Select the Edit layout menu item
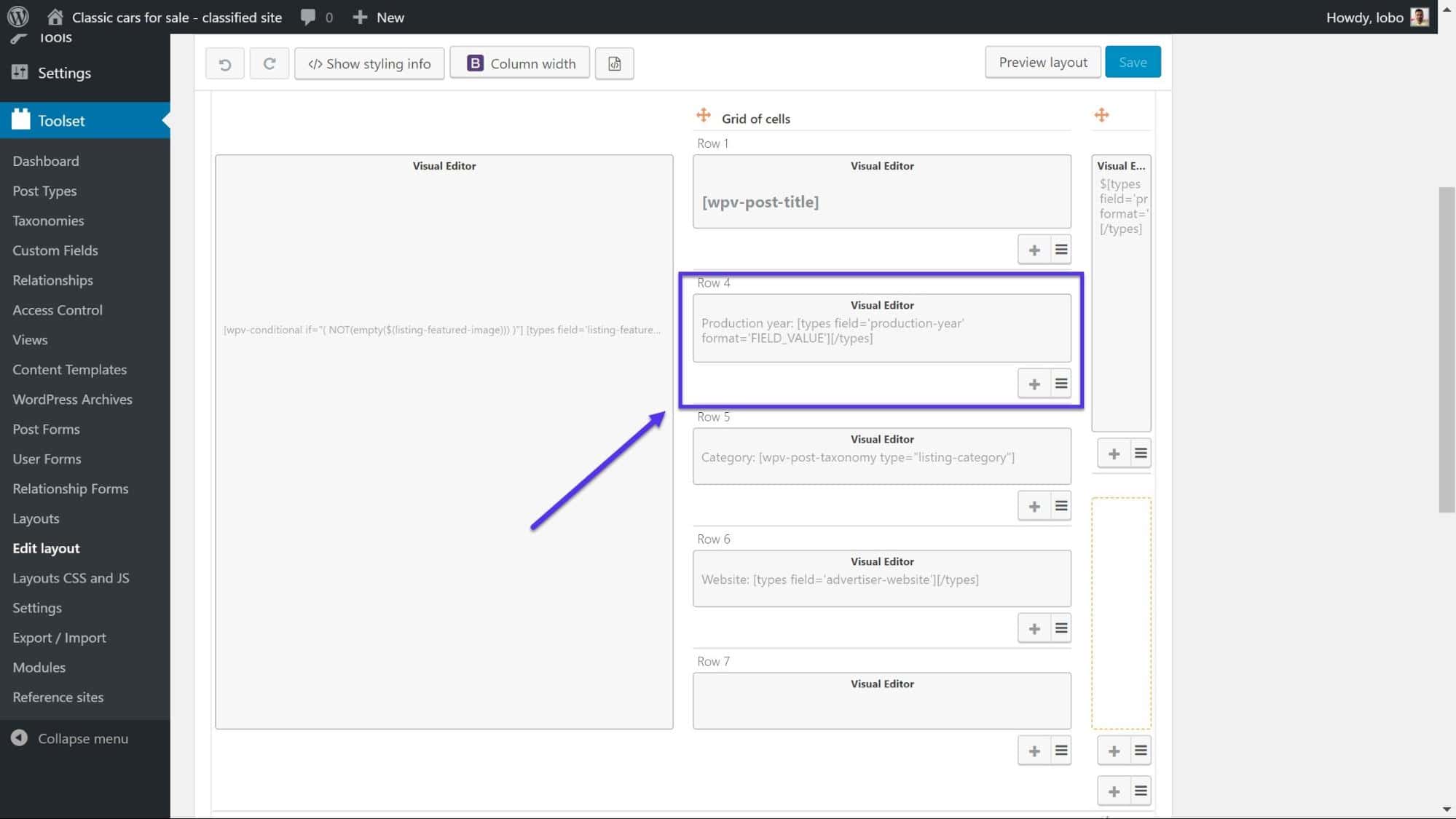This screenshot has height=819, width=1456. tap(46, 547)
